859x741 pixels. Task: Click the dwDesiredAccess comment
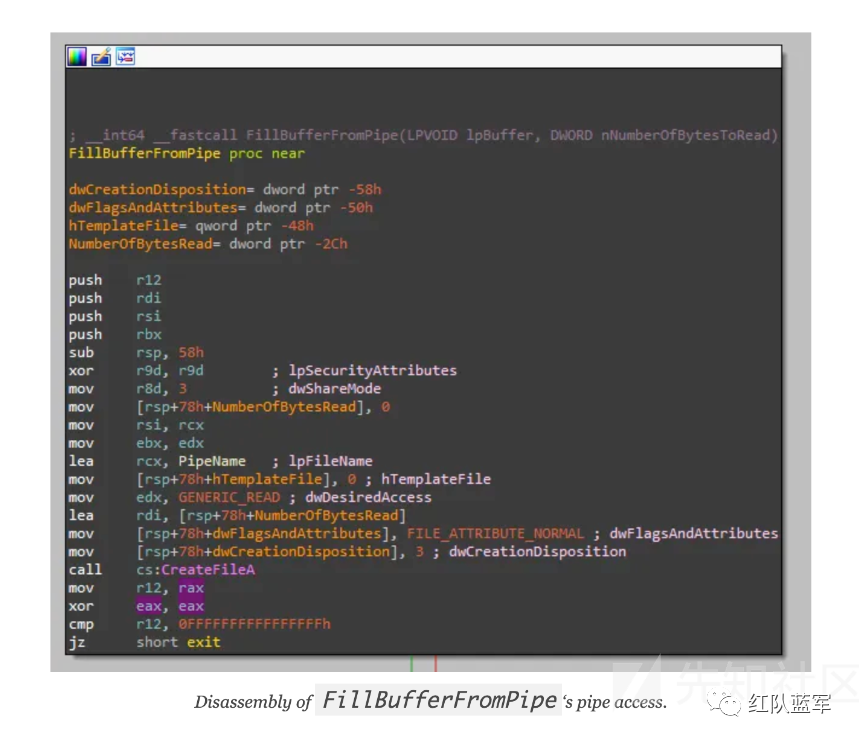tap(368, 497)
